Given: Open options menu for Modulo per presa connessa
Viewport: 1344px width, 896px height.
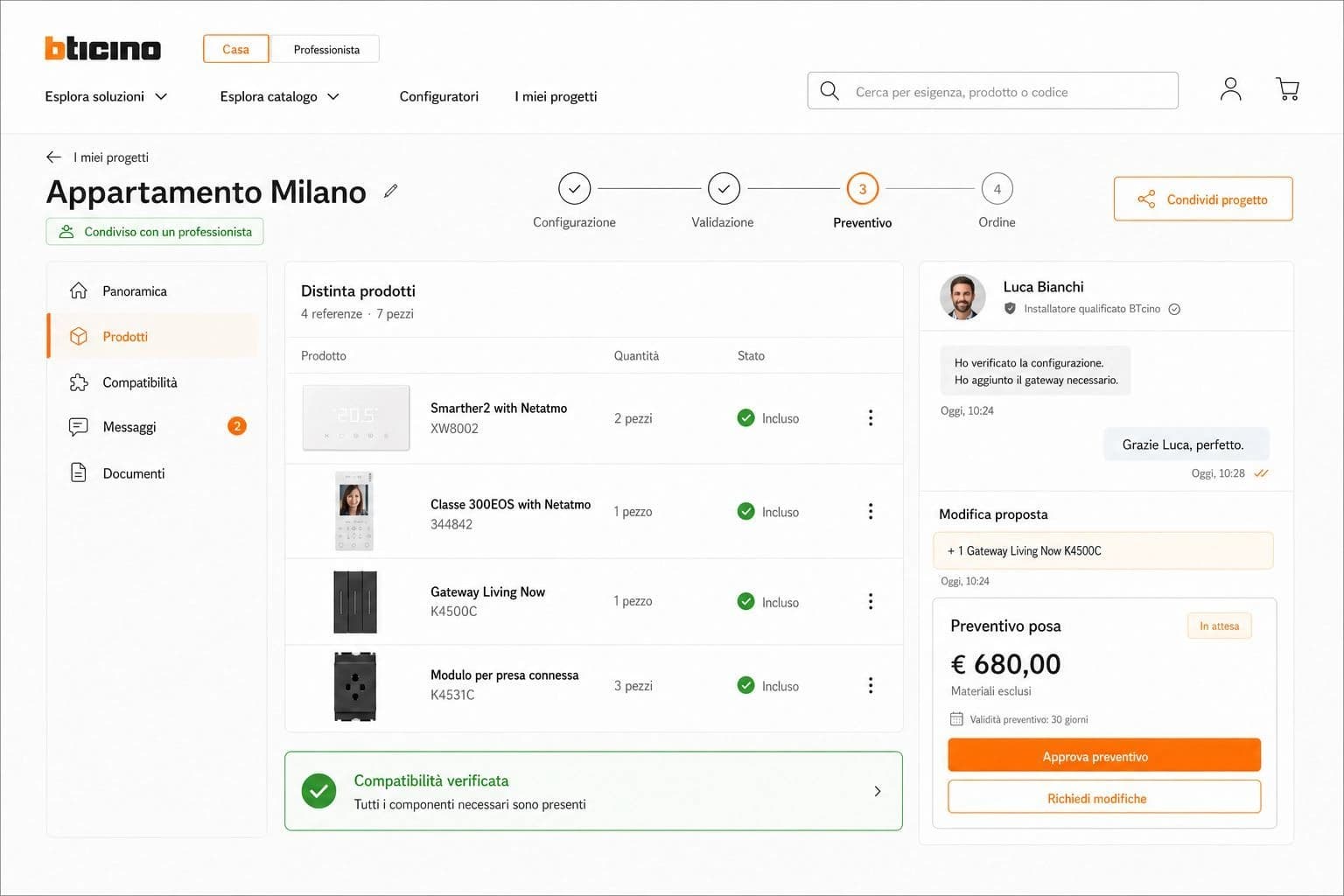Looking at the screenshot, I should click(870, 685).
